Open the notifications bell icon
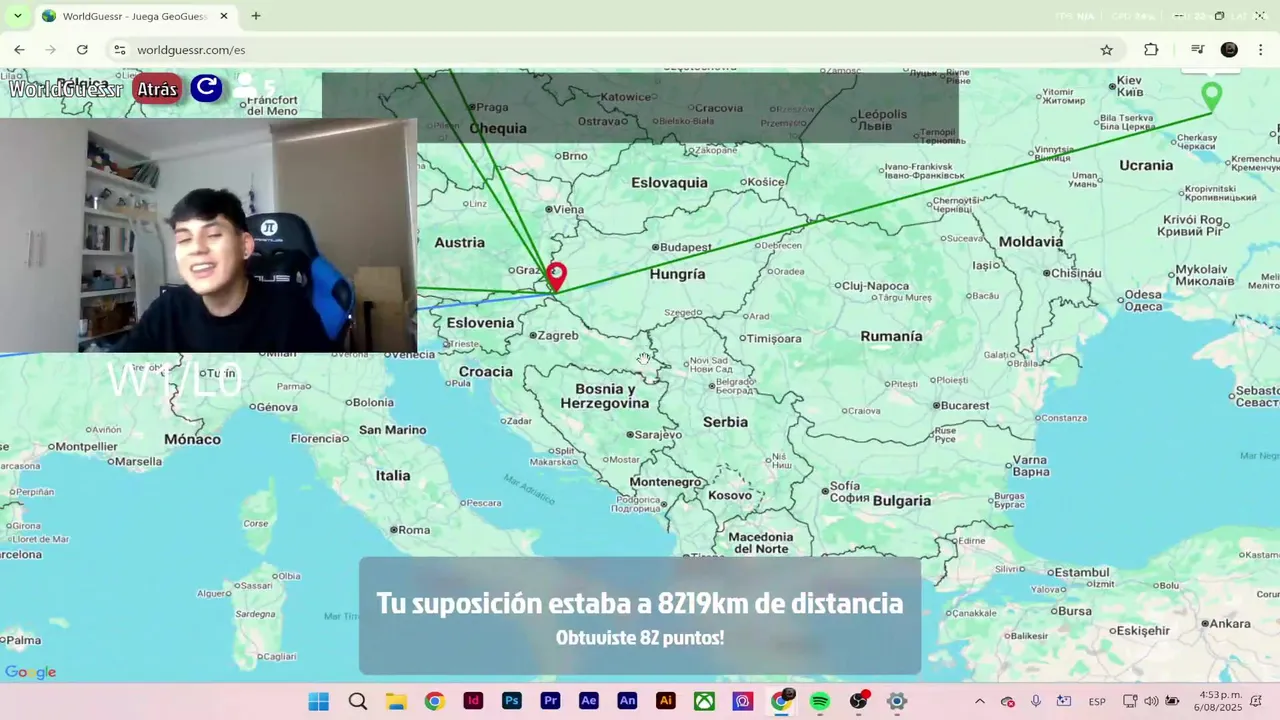This screenshot has width=1280, height=720. (x=1256, y=701)
